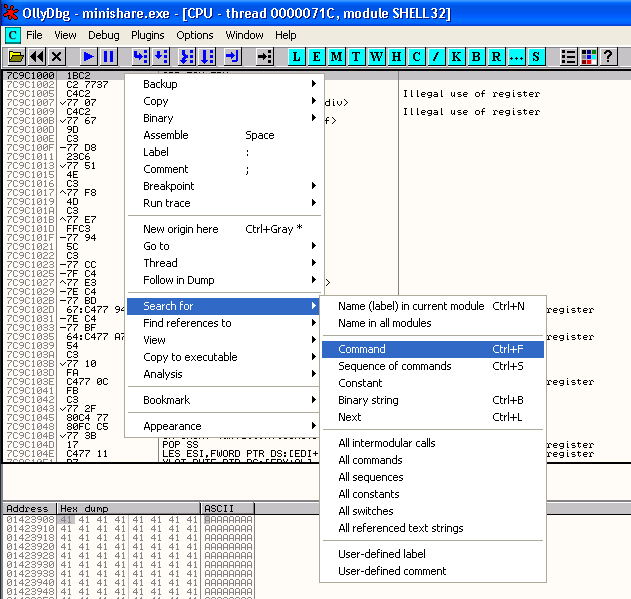Image resolution: width=631 pixels, height=599 pixels.
Task: Click the Trace into icon
Action: click(x=186, y=57)
